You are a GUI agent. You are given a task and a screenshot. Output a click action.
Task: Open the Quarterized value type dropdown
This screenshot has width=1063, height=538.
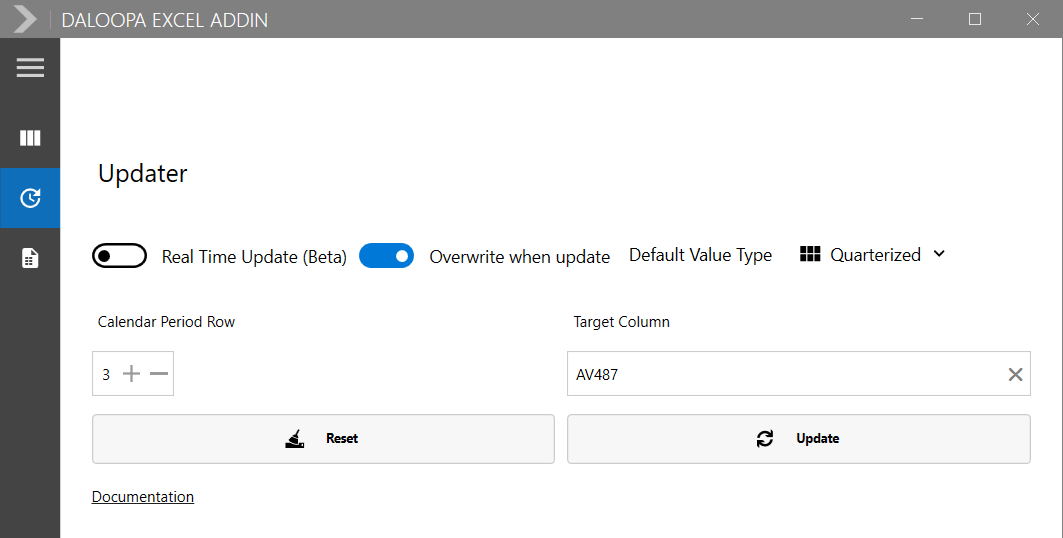click(x=873, y=255)
